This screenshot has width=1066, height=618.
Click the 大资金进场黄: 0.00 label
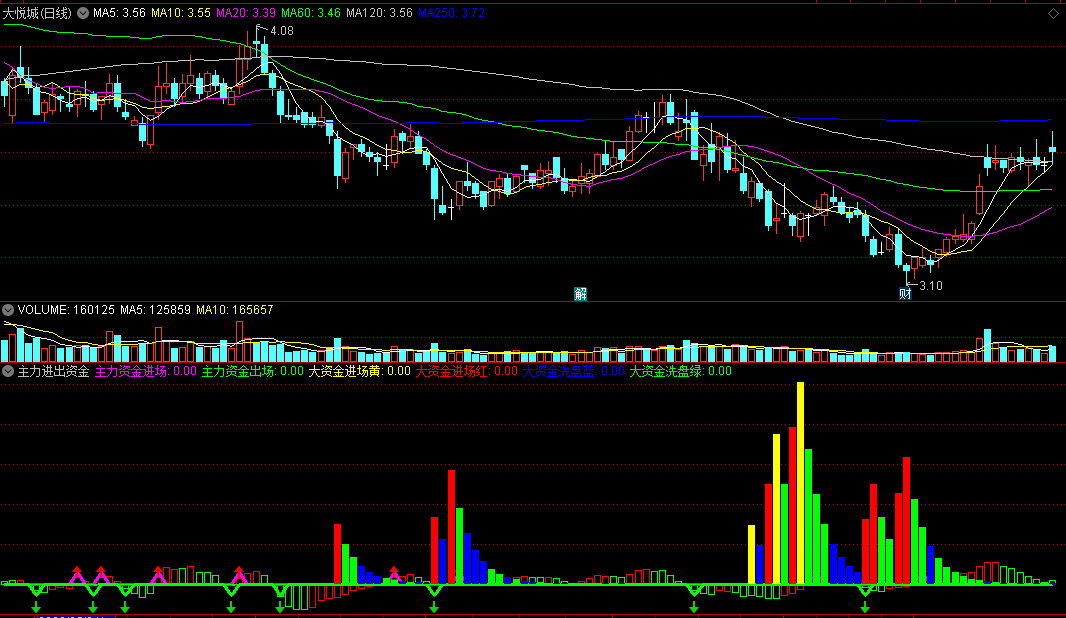[x=360, y=371]
